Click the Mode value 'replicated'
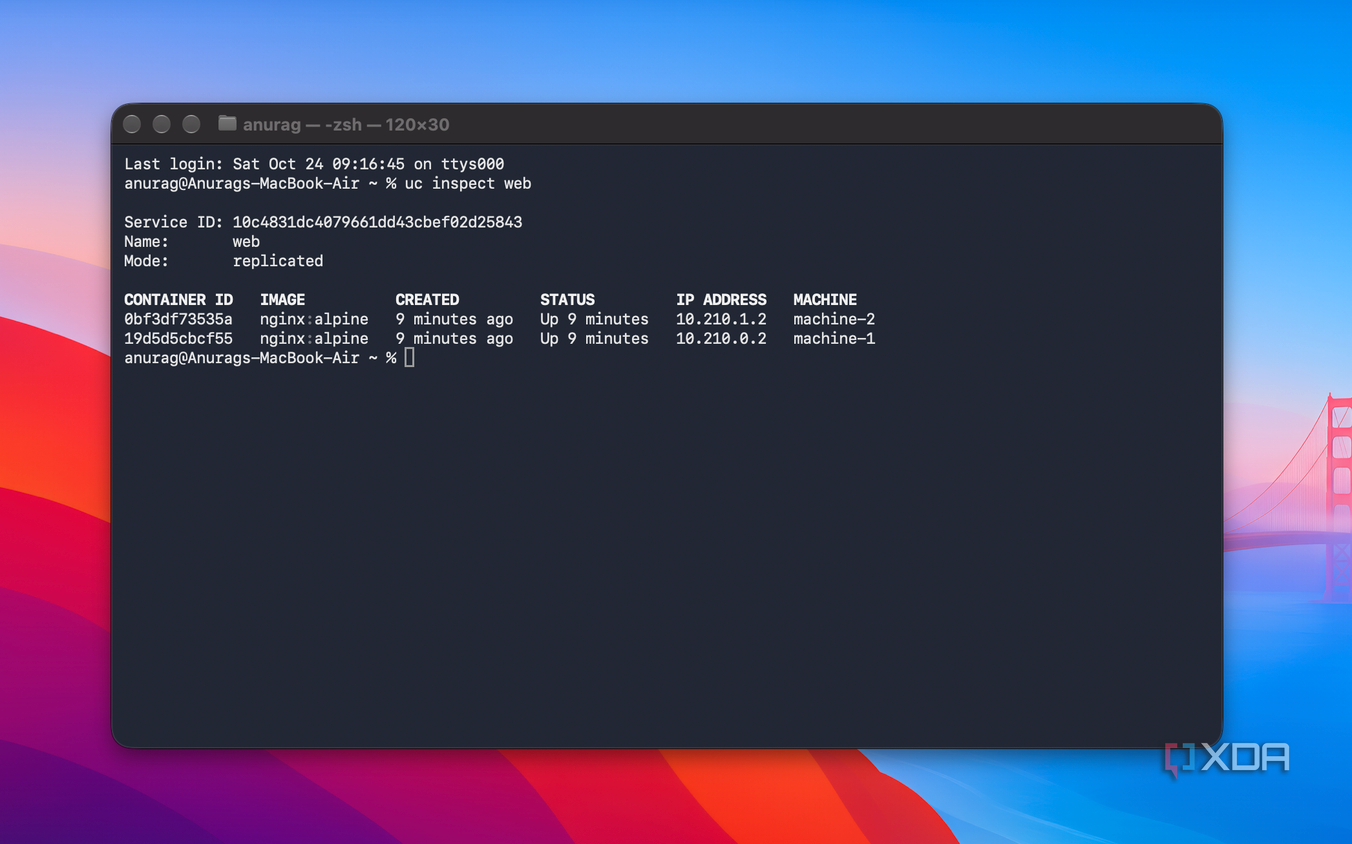1352x844 pixels. pyautogui.click(x=278, y=261)
